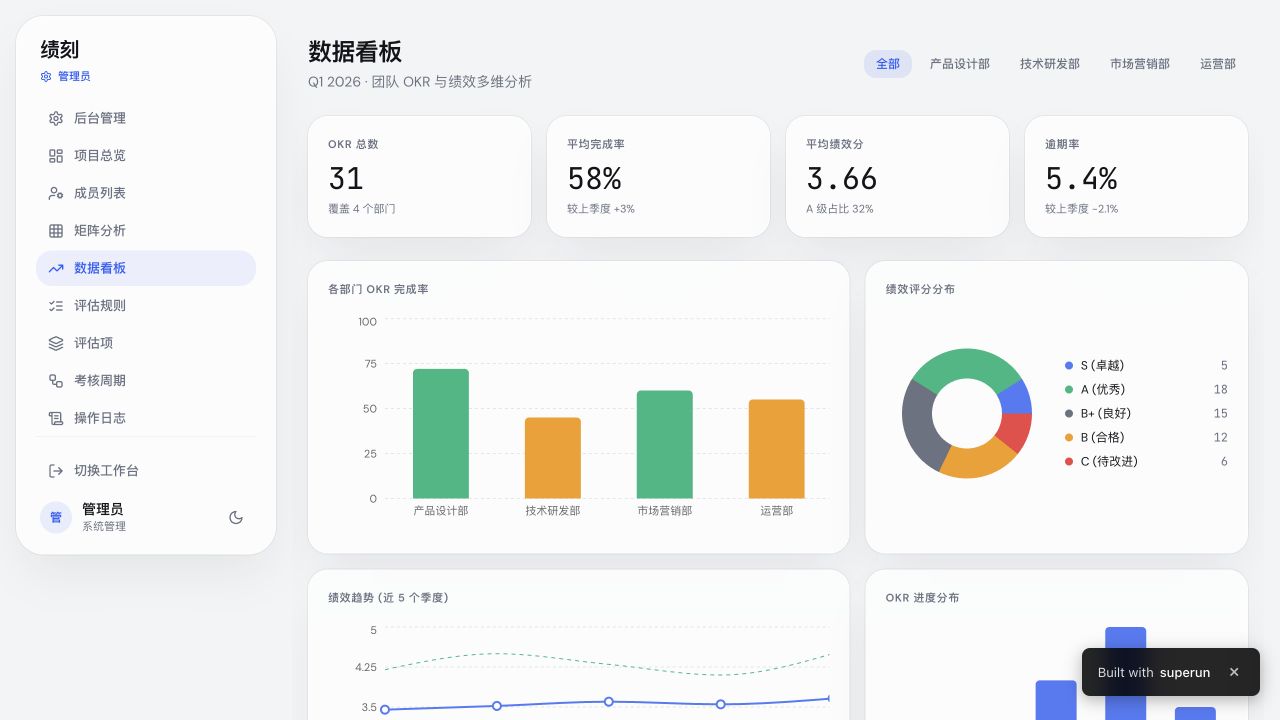
Task: Click the gear icon beside 管理员 role label
Action: click(46, 76)
